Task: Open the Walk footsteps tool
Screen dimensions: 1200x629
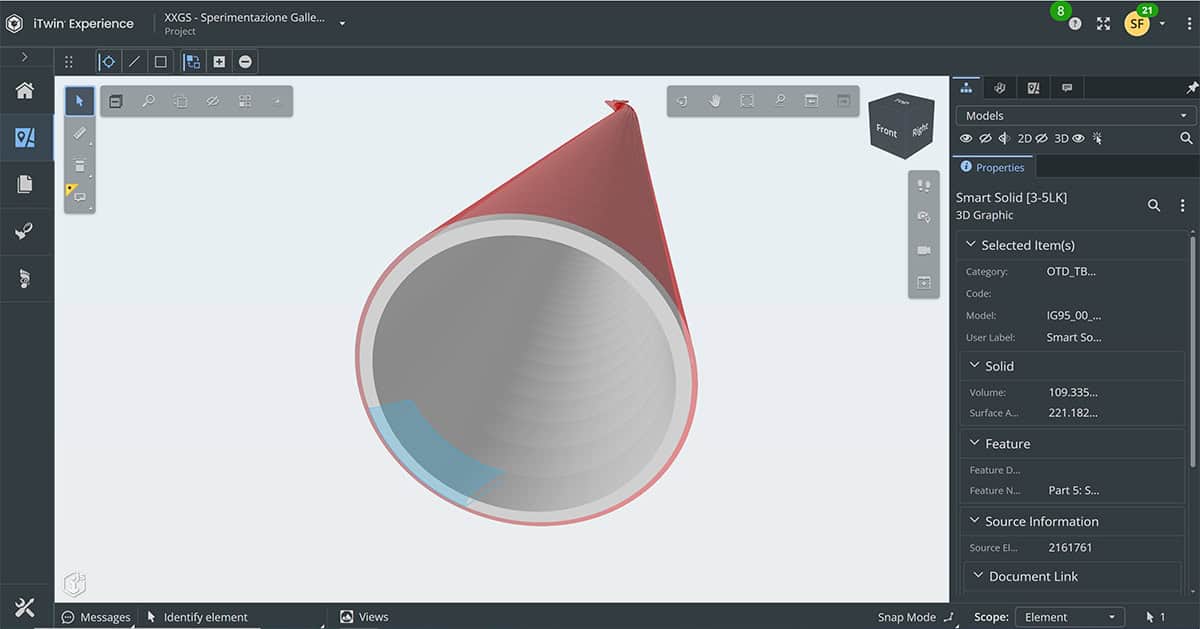Action: [924, 186]
